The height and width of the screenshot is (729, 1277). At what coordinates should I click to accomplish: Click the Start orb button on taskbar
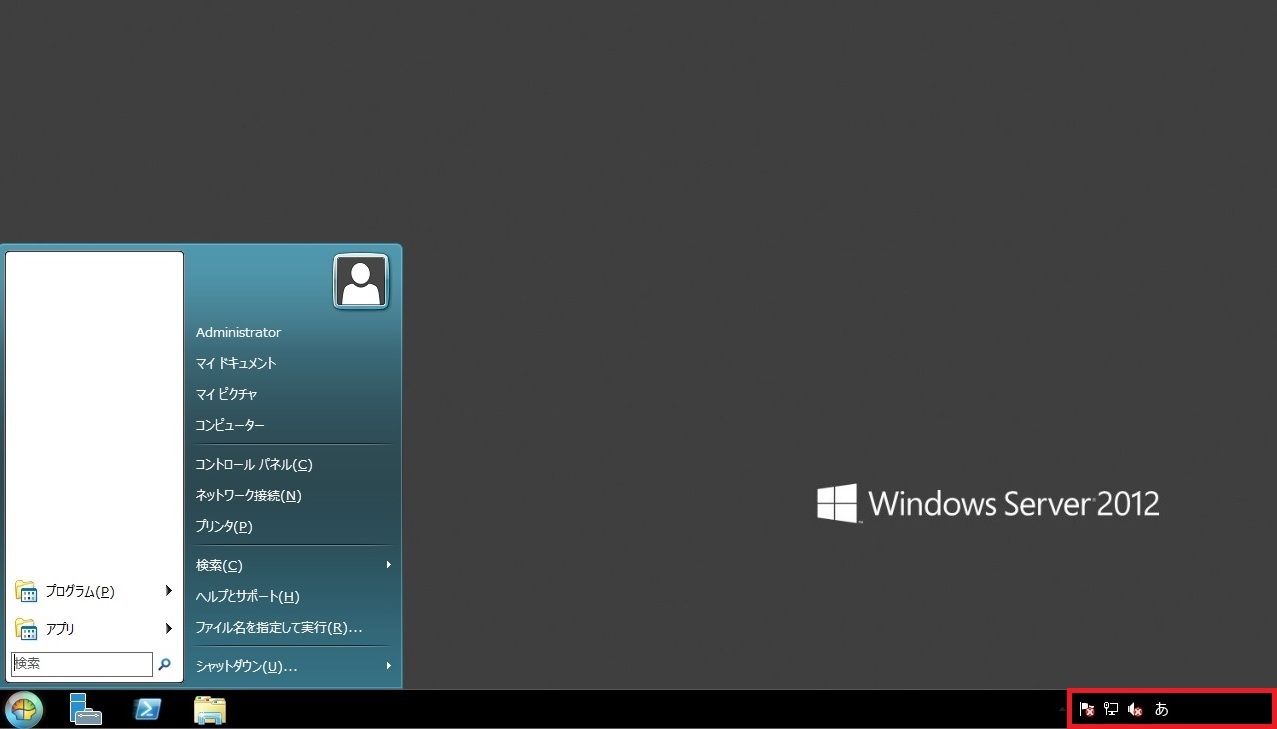tap(24, 709)
